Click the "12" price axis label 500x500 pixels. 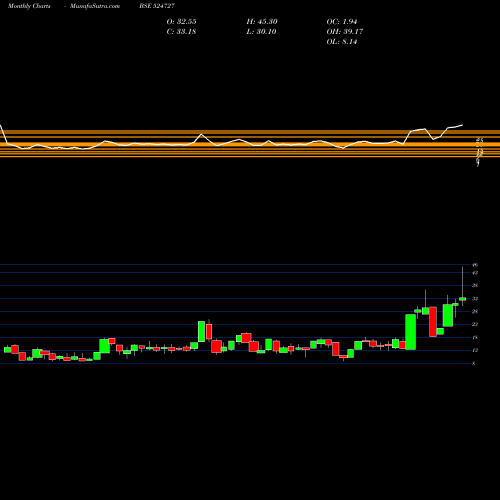tap(475, 350)
